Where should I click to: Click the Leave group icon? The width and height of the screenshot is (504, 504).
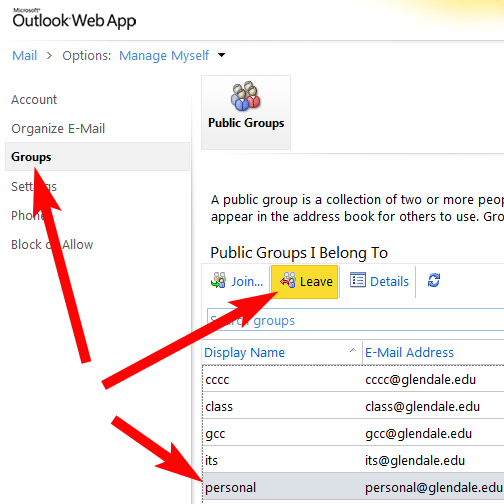point(288,280)
